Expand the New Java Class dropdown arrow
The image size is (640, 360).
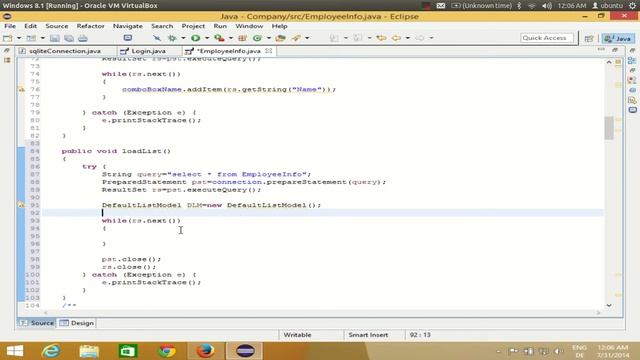pyautogui.click(x=269, y=38)
